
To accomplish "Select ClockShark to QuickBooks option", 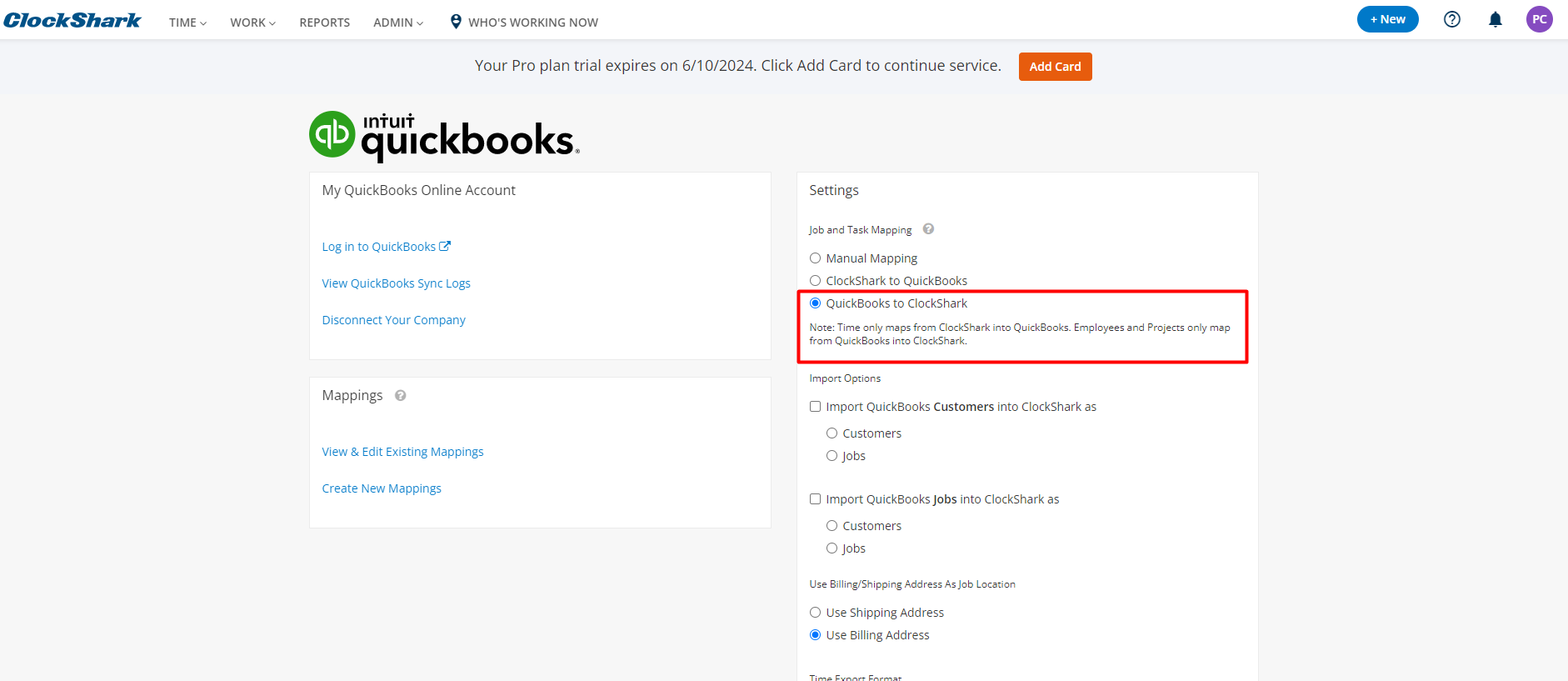I will pos(815,281).
